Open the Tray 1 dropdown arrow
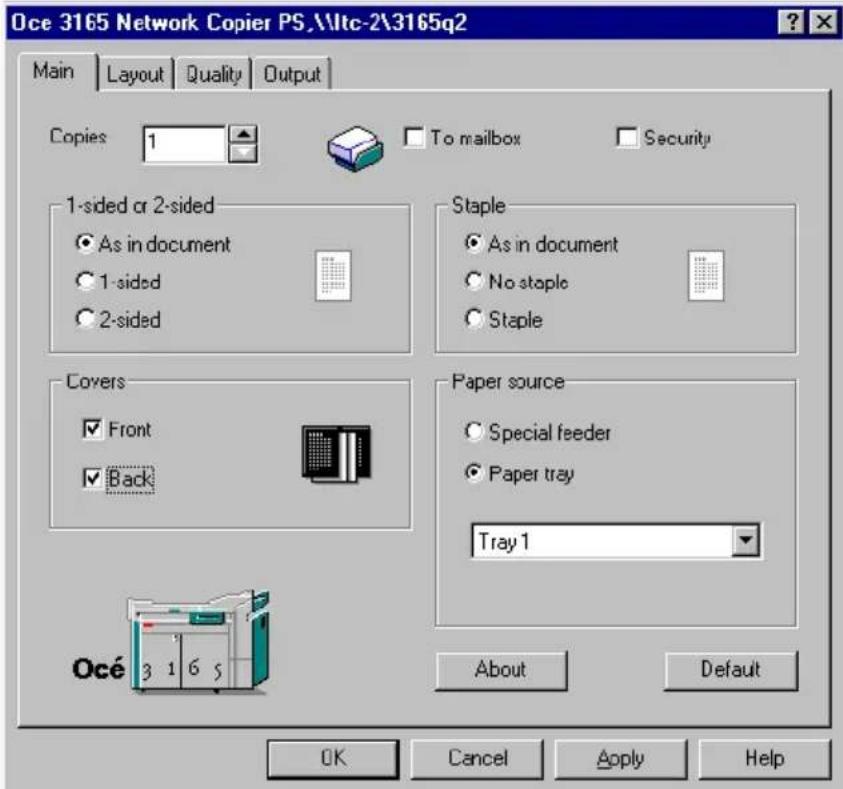Image resolution: width=843 pixels, height=789 pixels. (x=746, y=540)
